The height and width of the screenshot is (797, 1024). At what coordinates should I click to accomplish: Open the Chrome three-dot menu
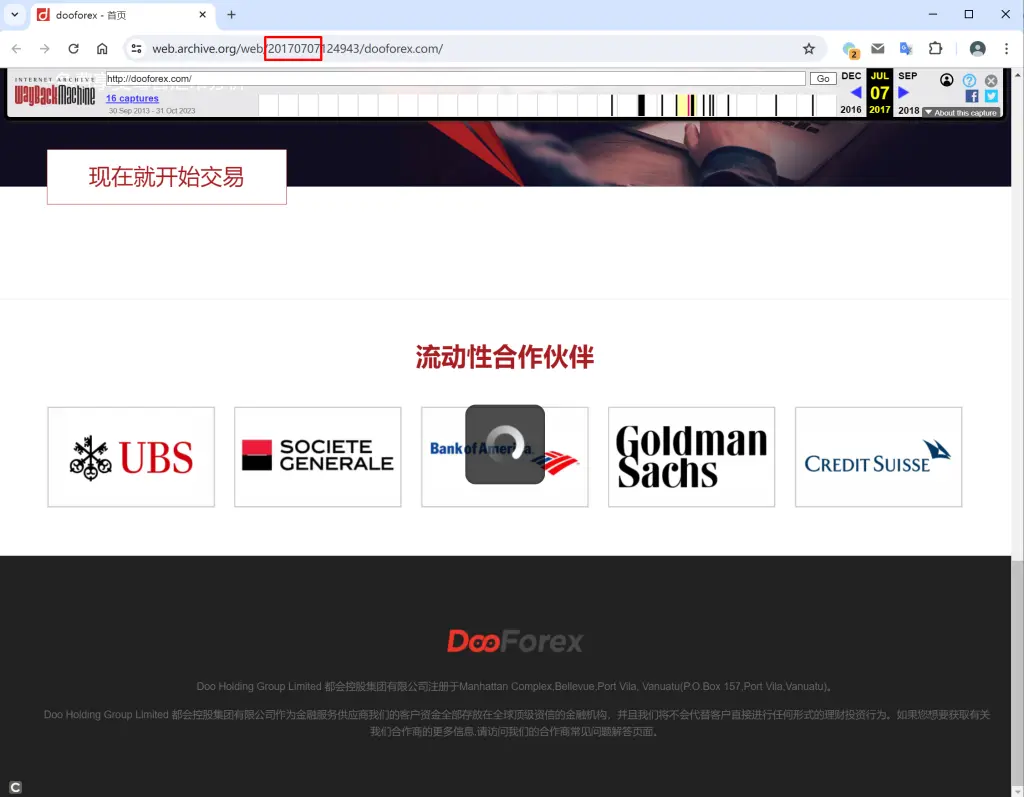tap(1006, 48)
